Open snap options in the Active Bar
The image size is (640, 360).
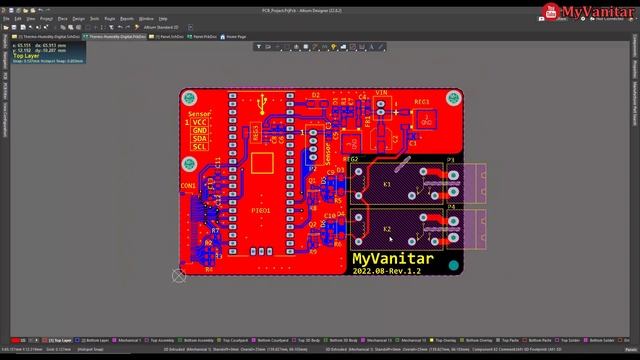268,47
